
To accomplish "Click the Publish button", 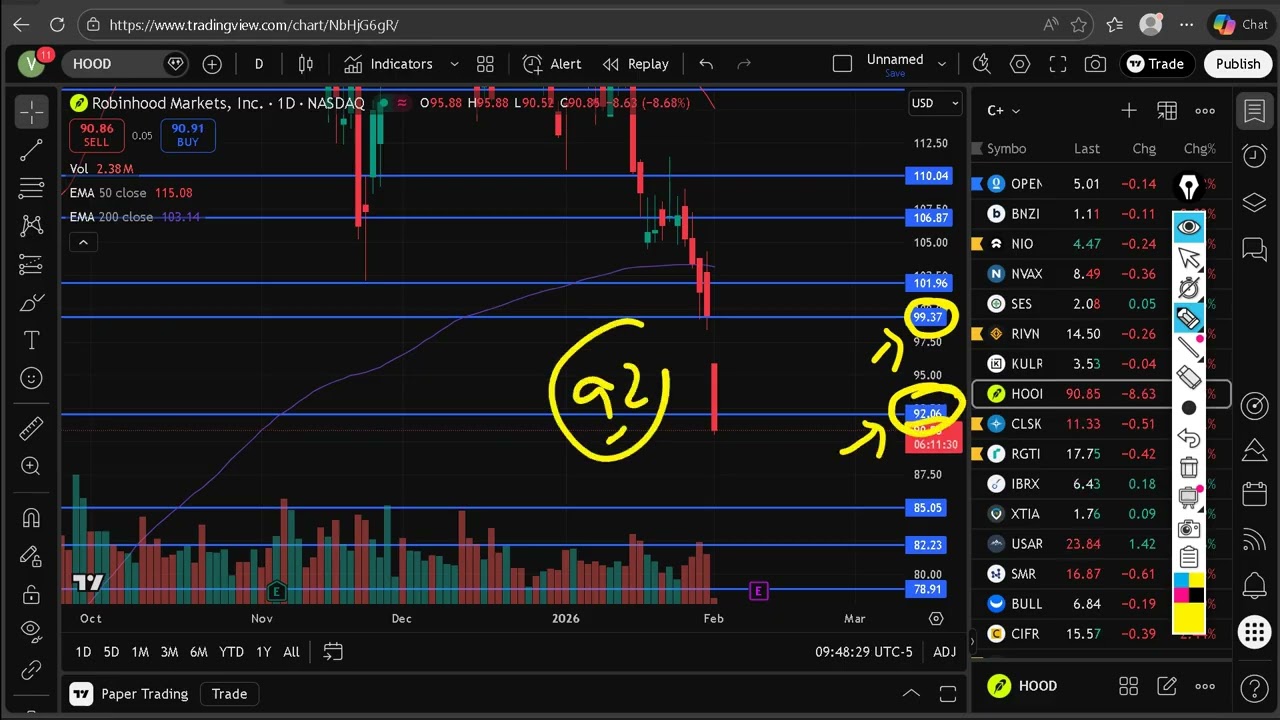I will 1238,64.
